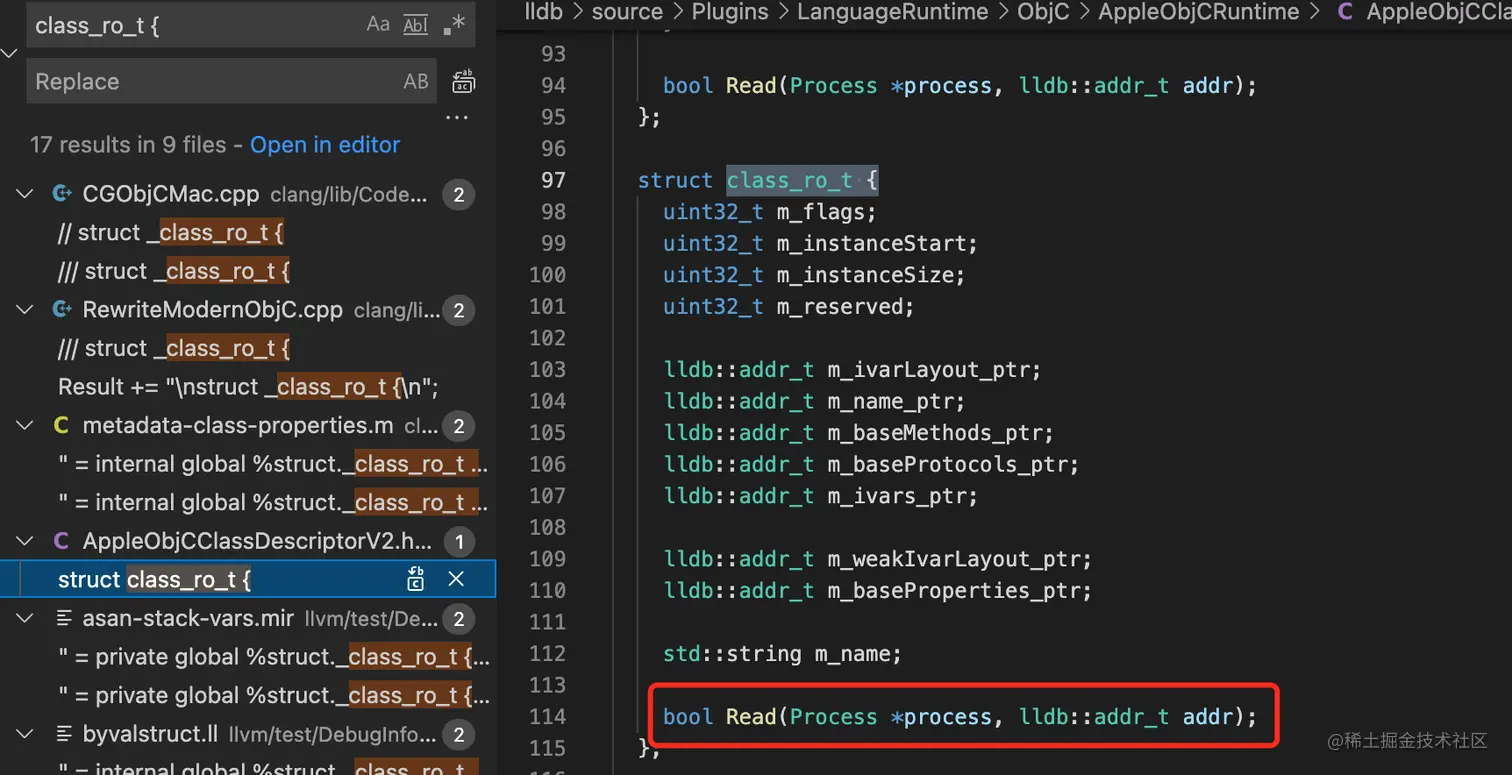
Task: Open first '= internal global %struct._class_ro_t' result
Action: [273, 464]
